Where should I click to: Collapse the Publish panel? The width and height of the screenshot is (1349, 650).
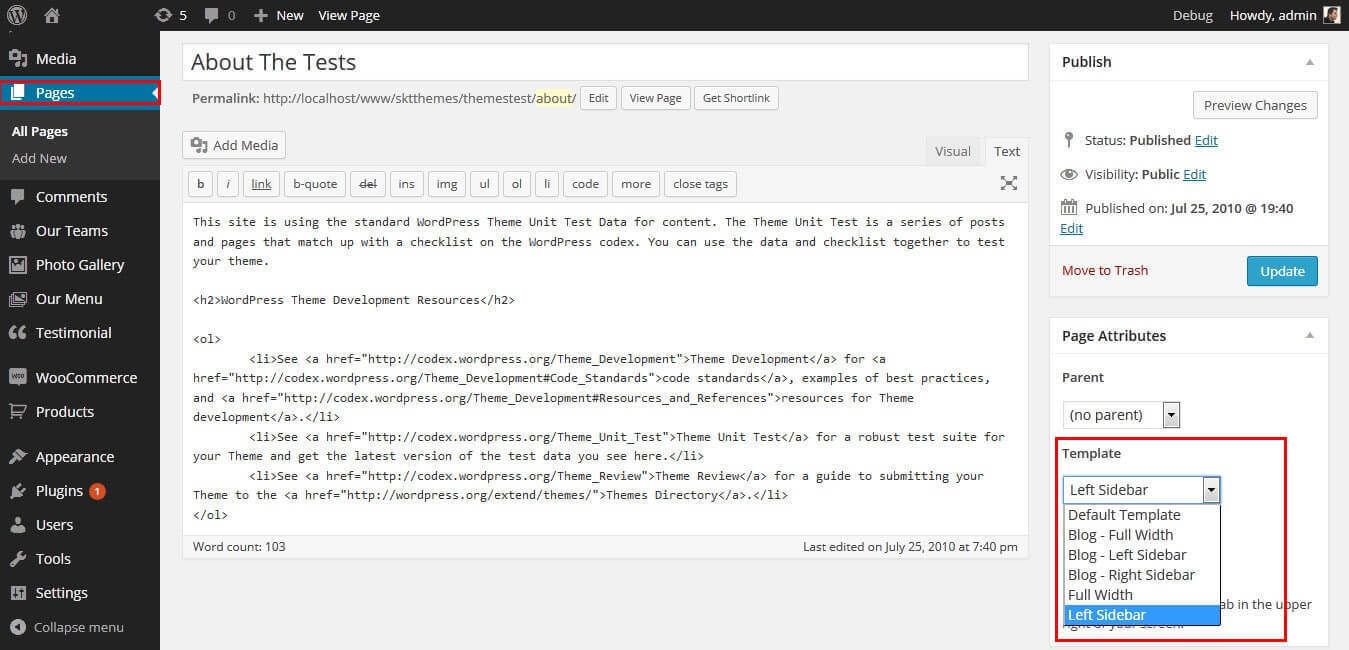click(1309, 62)
